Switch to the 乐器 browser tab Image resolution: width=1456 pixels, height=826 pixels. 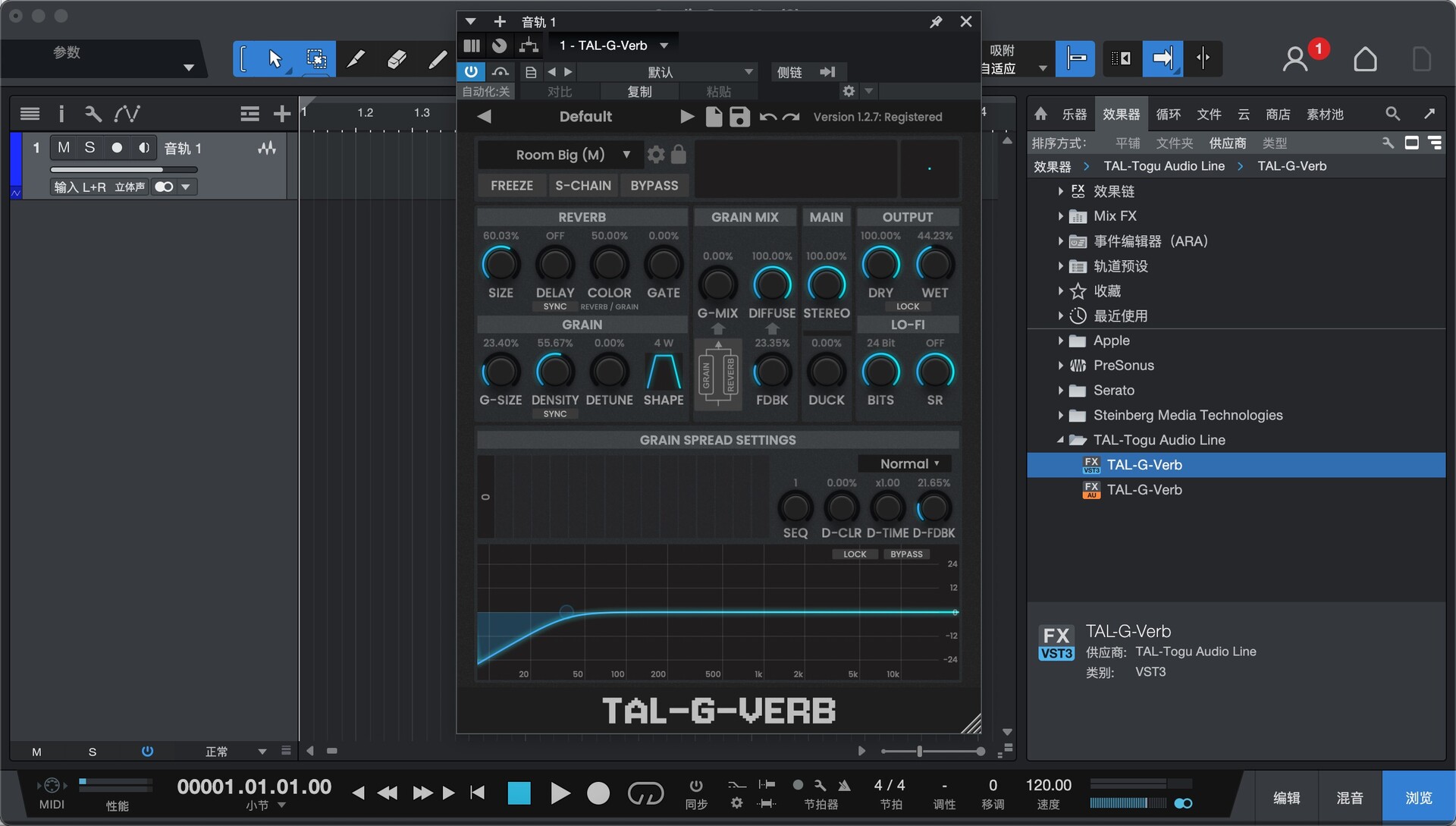(x=1074, y=114)
